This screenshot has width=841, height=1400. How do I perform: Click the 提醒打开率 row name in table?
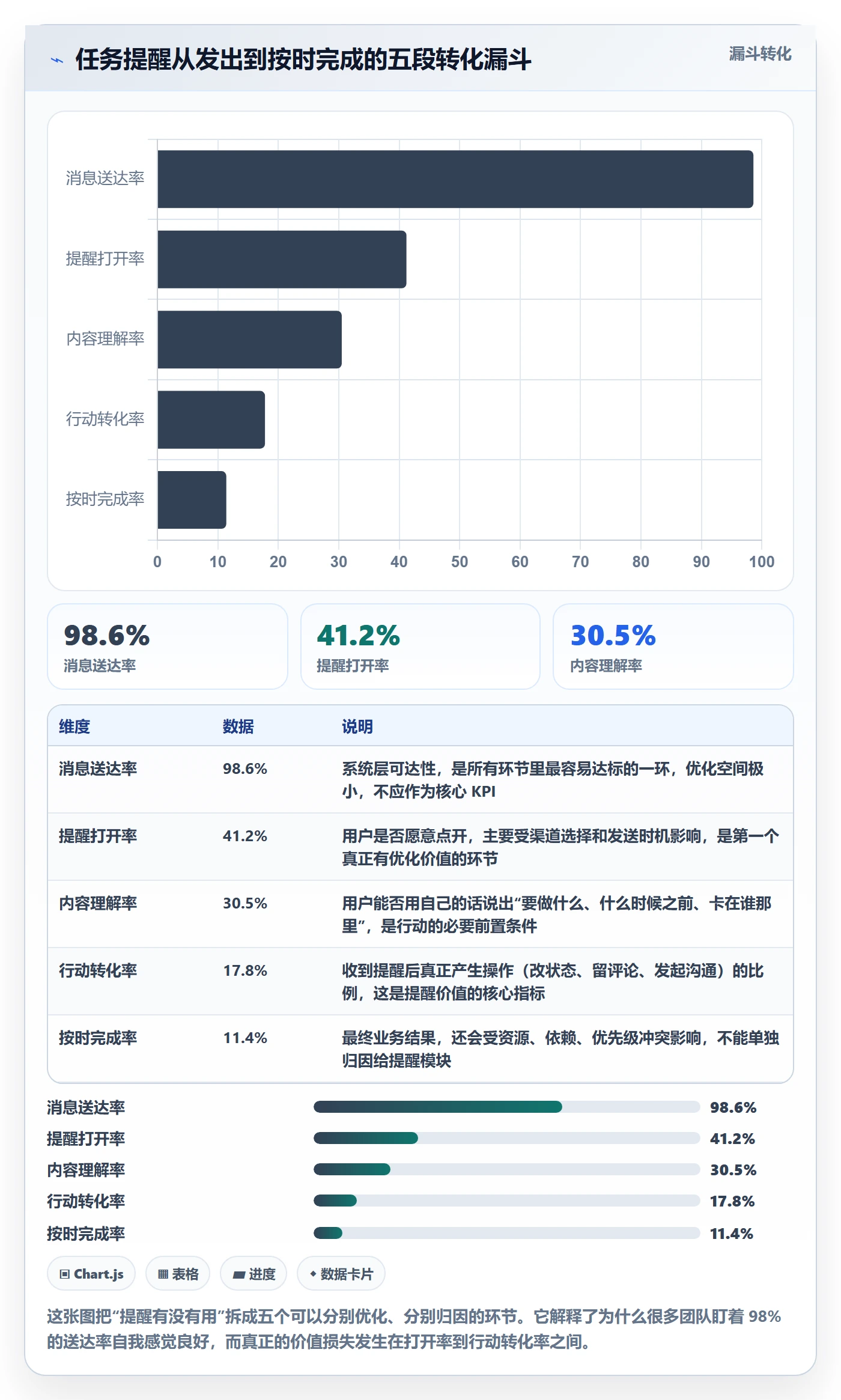point(98,836)
